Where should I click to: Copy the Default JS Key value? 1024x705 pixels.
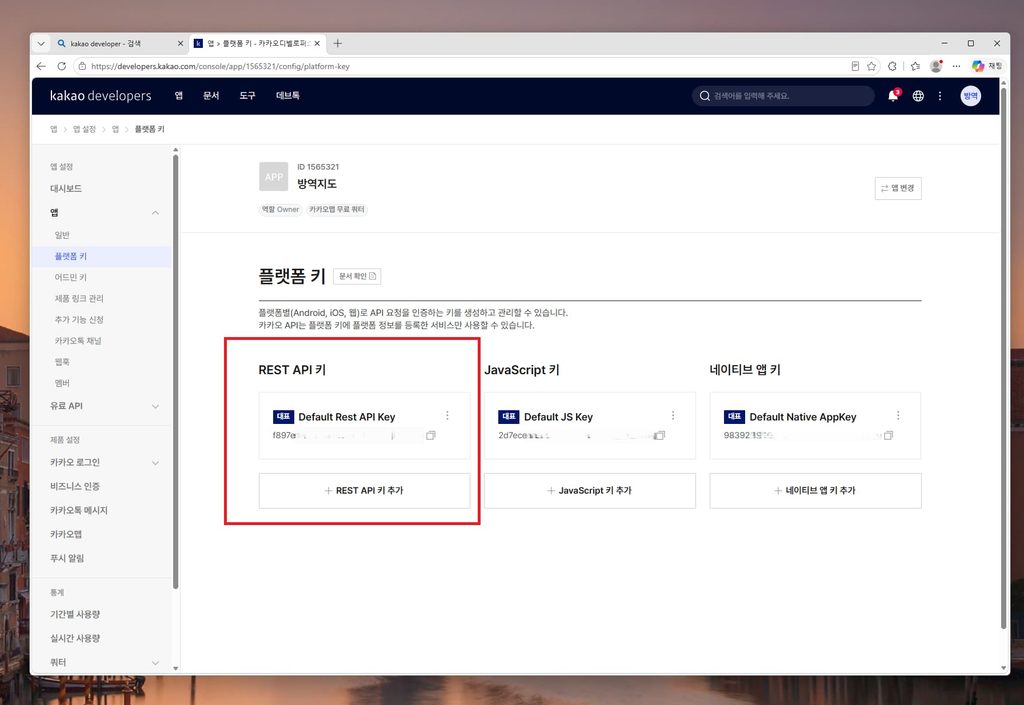pyautogui.click(x=660, y=435)
